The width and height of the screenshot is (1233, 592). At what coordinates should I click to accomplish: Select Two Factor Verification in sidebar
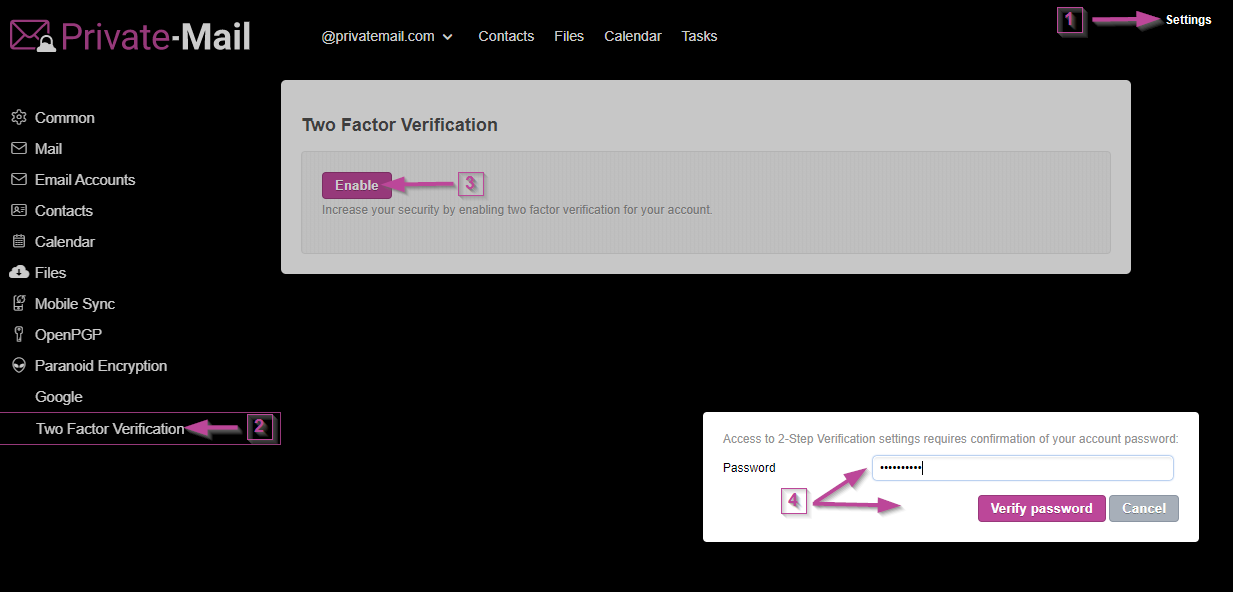point(110,429)
